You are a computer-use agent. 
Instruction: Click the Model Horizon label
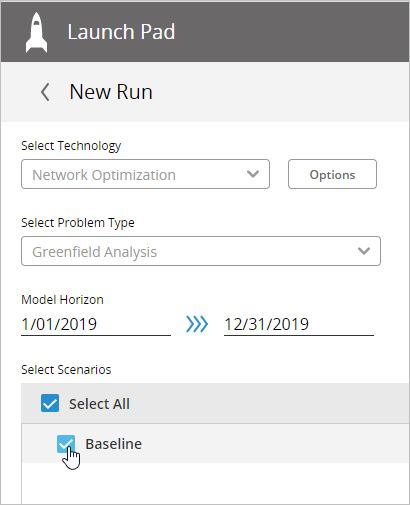pos(62,300)
